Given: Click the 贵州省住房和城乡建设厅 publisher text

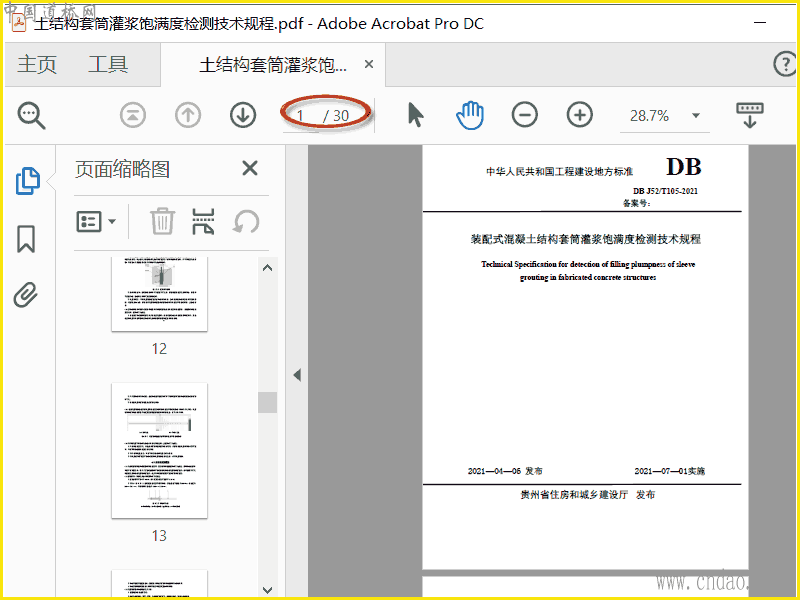Looking at the screenshot, I should click(x=574, y=494).
